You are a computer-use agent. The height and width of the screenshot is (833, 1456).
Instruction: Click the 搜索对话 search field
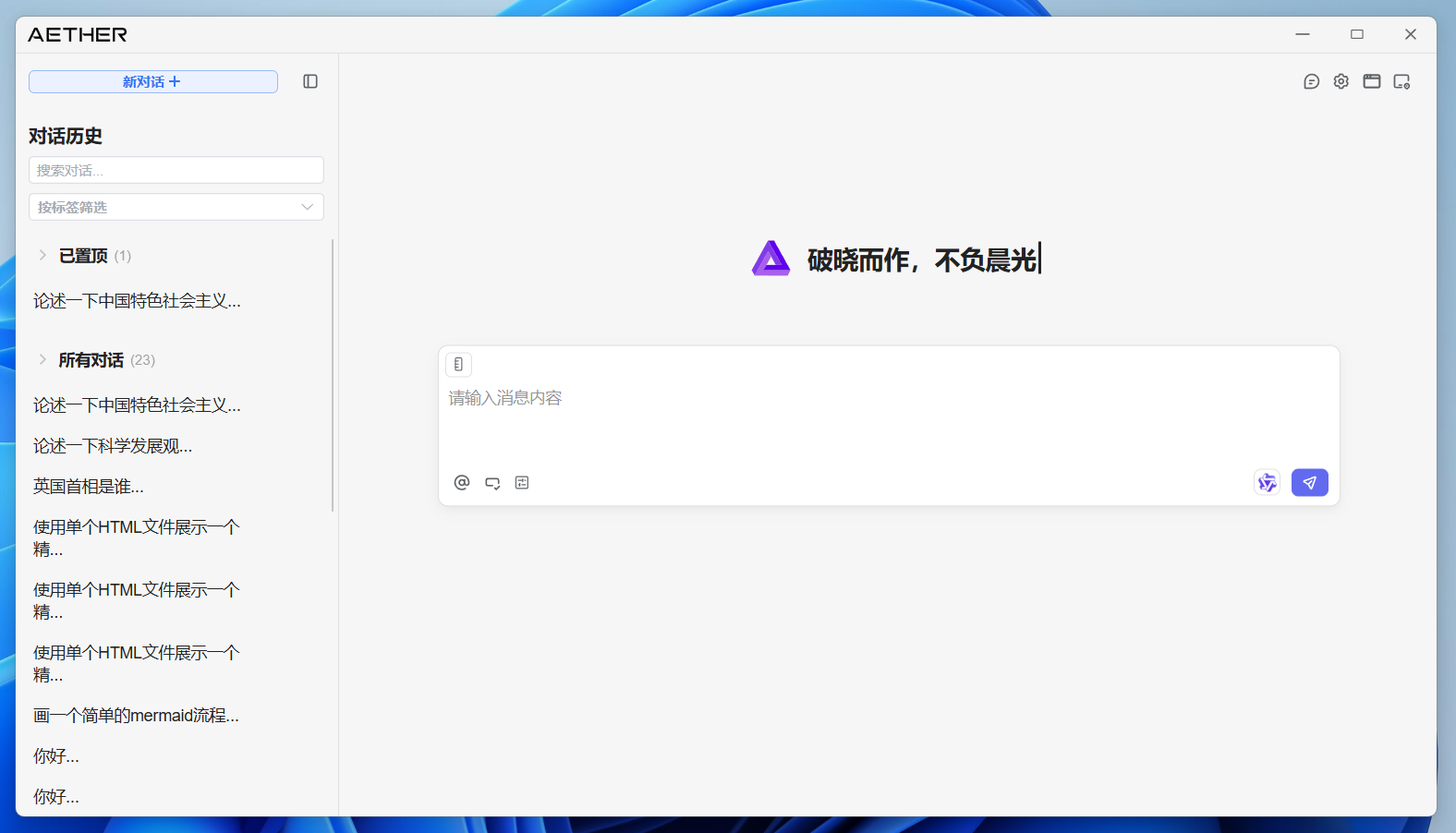click(176, 170)
